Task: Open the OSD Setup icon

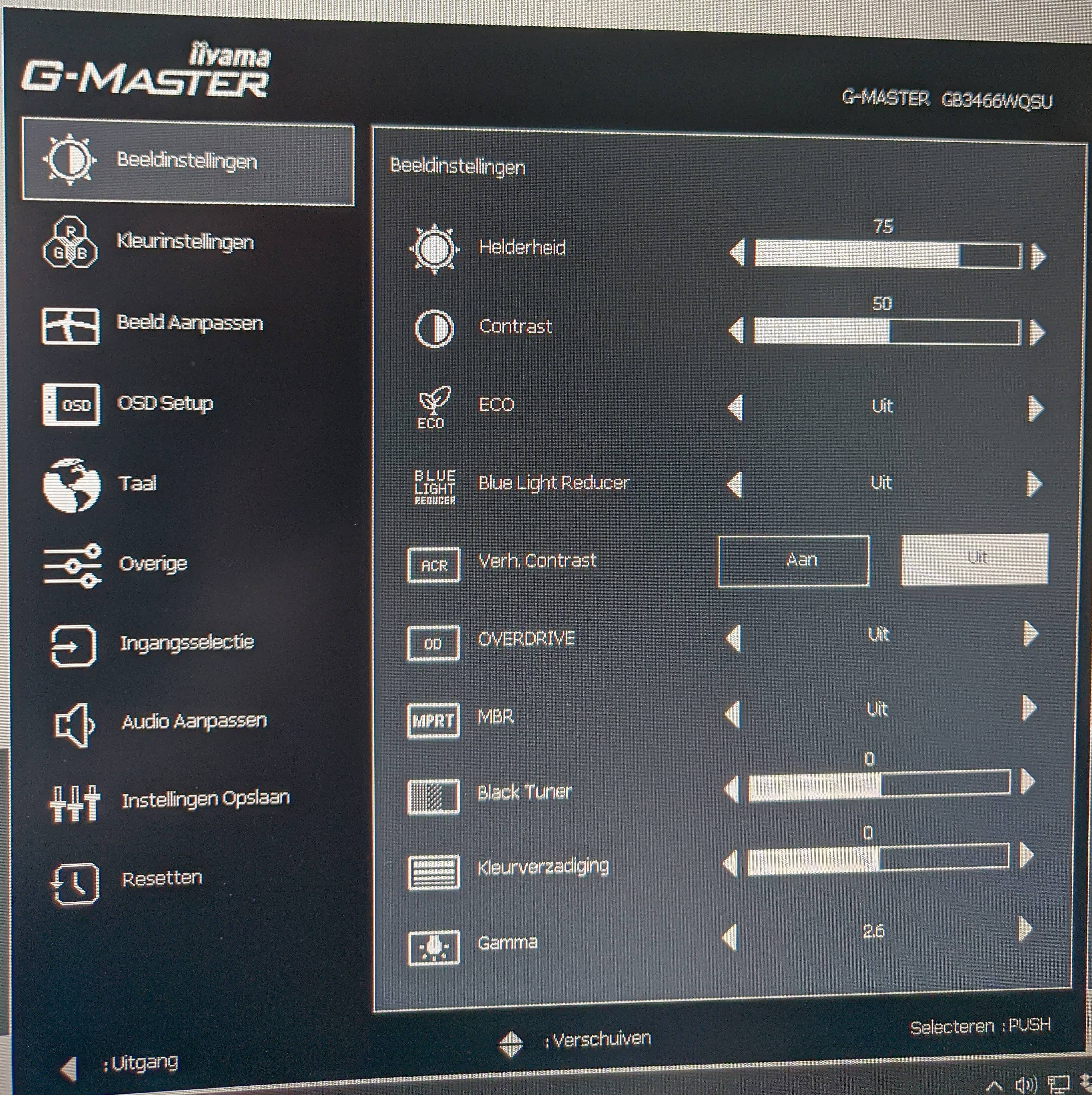Action: point(71,405)
